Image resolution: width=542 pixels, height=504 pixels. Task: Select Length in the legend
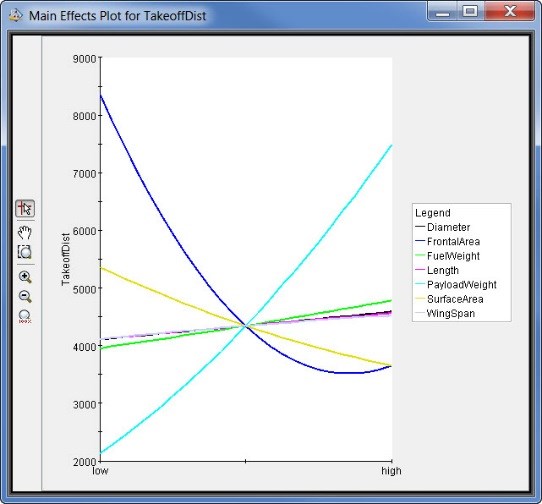coord(443,270)
